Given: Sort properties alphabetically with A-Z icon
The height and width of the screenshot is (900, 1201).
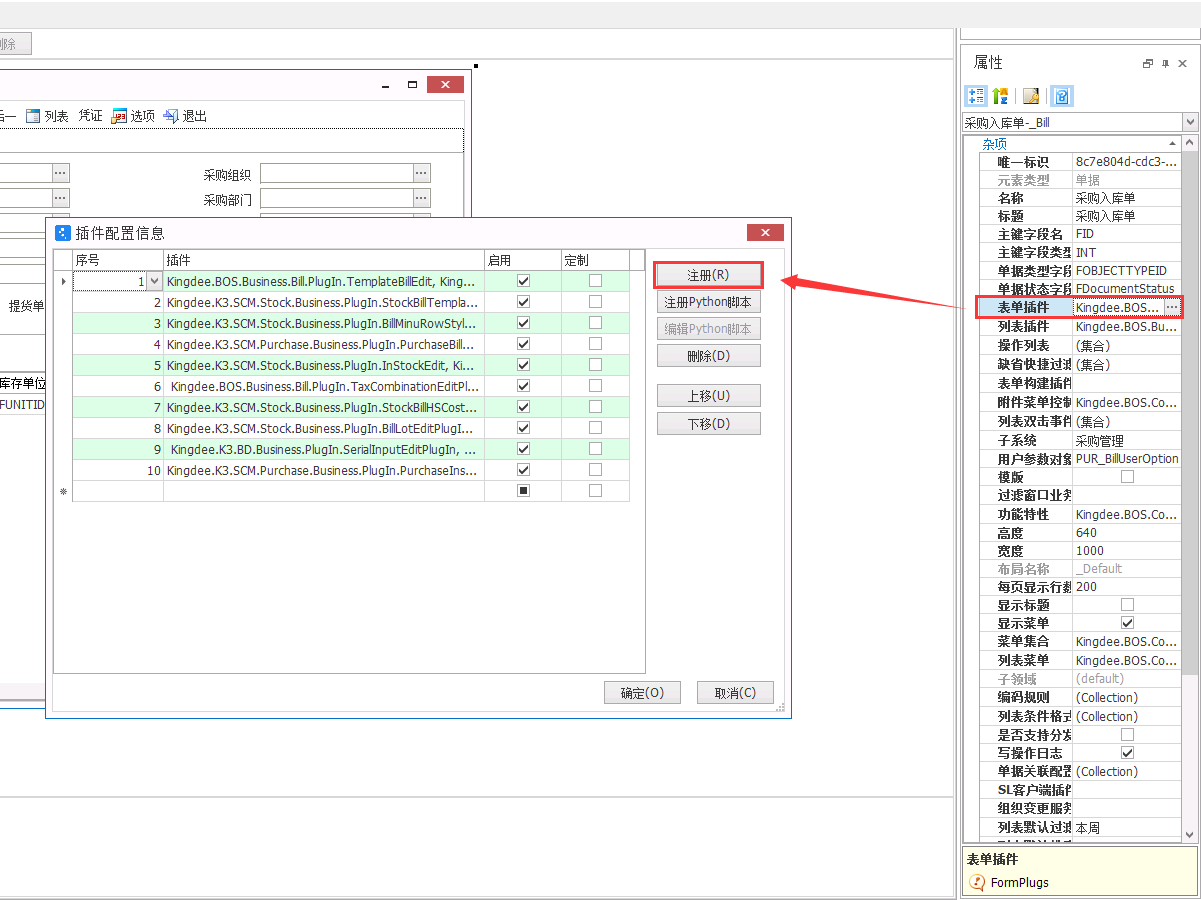Looking at the screenshot, I should (1000, 96).
